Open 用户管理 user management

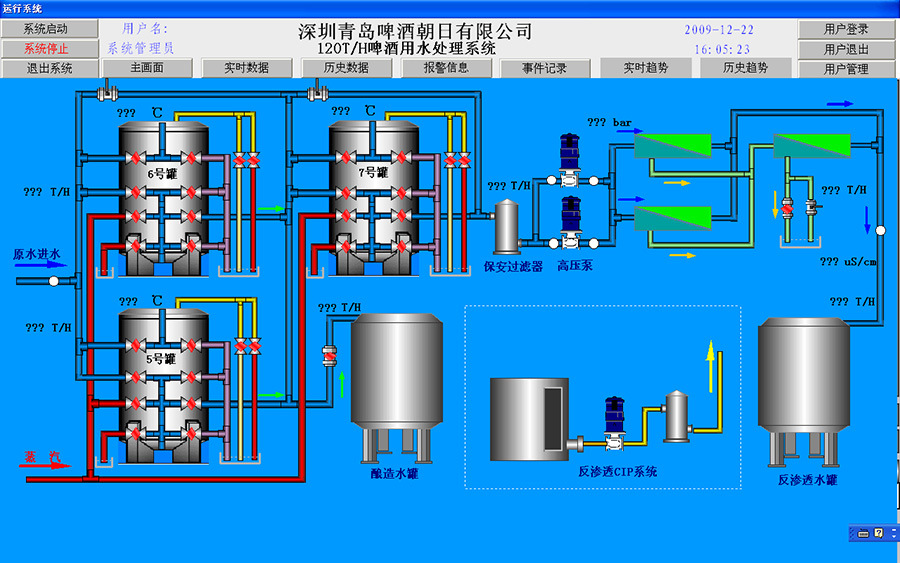(846, 69)
